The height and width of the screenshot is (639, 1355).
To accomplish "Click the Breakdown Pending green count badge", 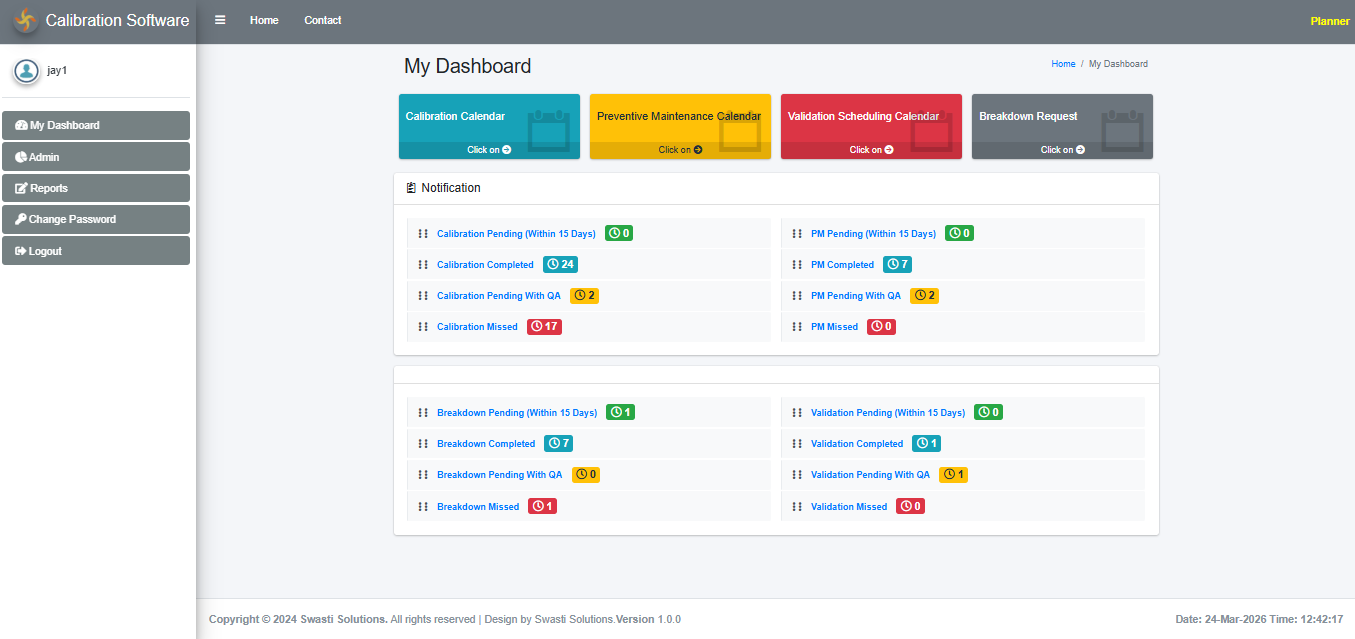I will tap(620, 413).
